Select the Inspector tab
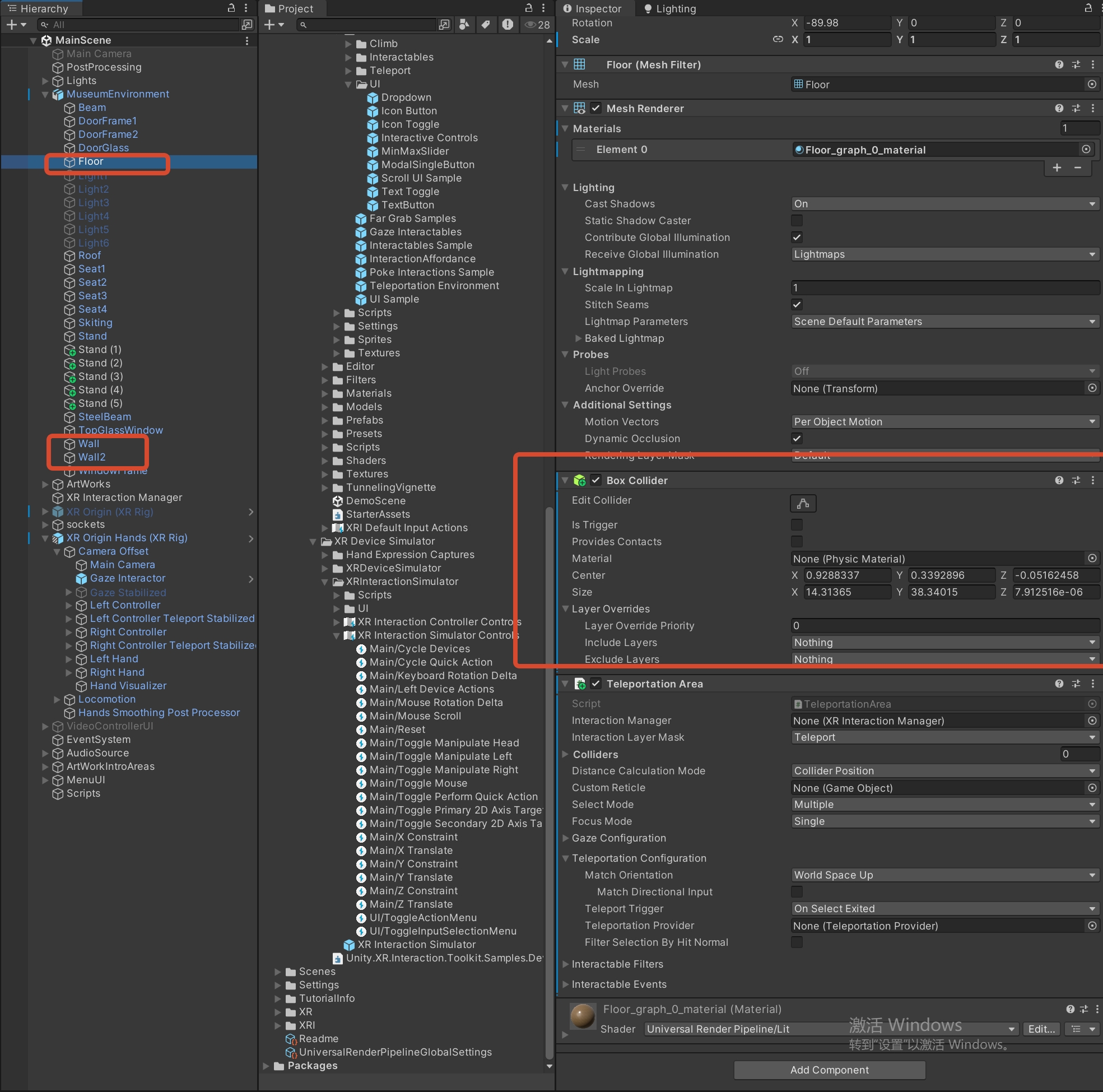This screenshot has width=1103, height=1092. [x=593, y=8]
